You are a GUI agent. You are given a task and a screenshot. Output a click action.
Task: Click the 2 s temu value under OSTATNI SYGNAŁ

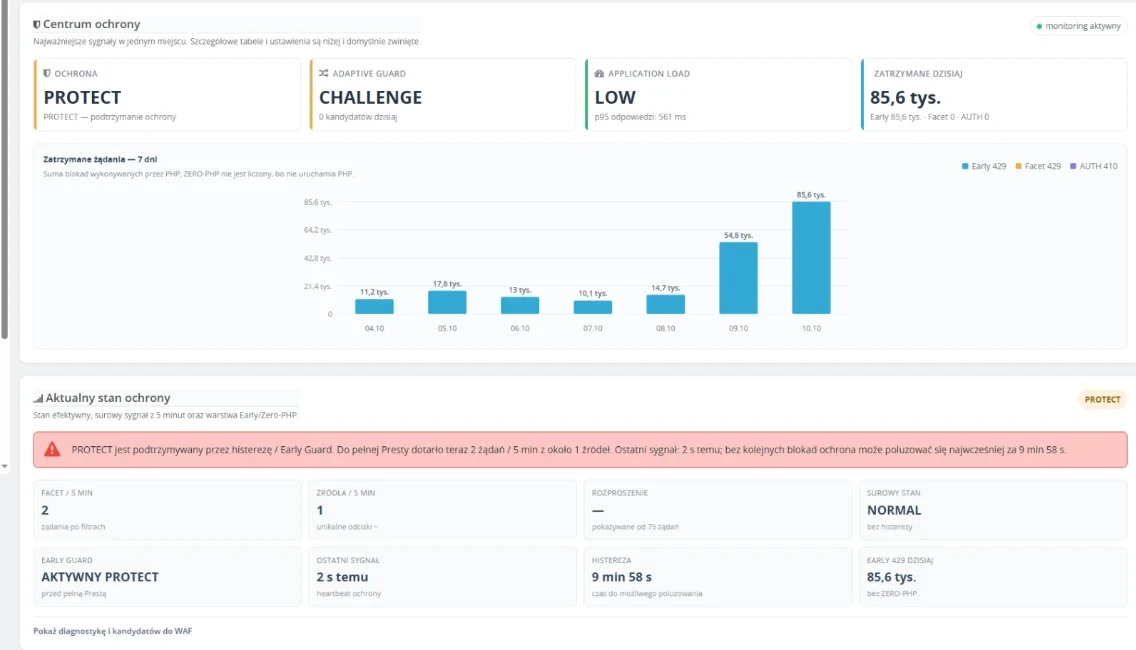342,577
